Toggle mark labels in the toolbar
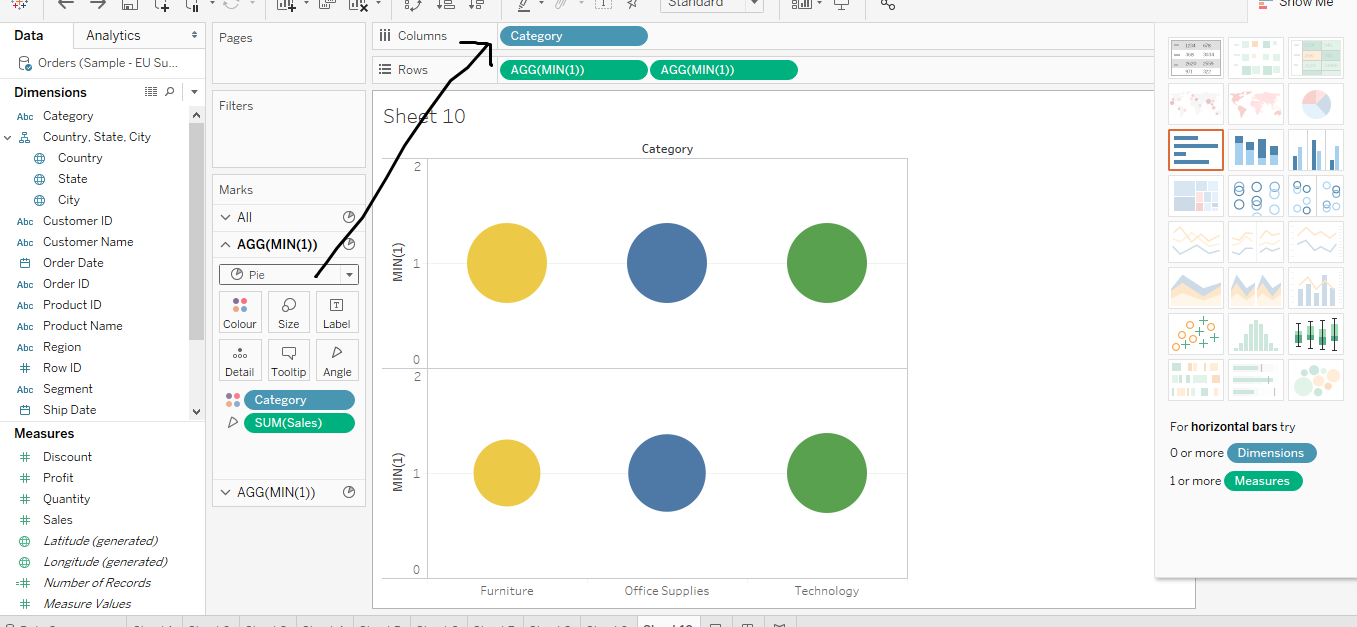This screenshot has height=627, width=1357. (604, 6)
